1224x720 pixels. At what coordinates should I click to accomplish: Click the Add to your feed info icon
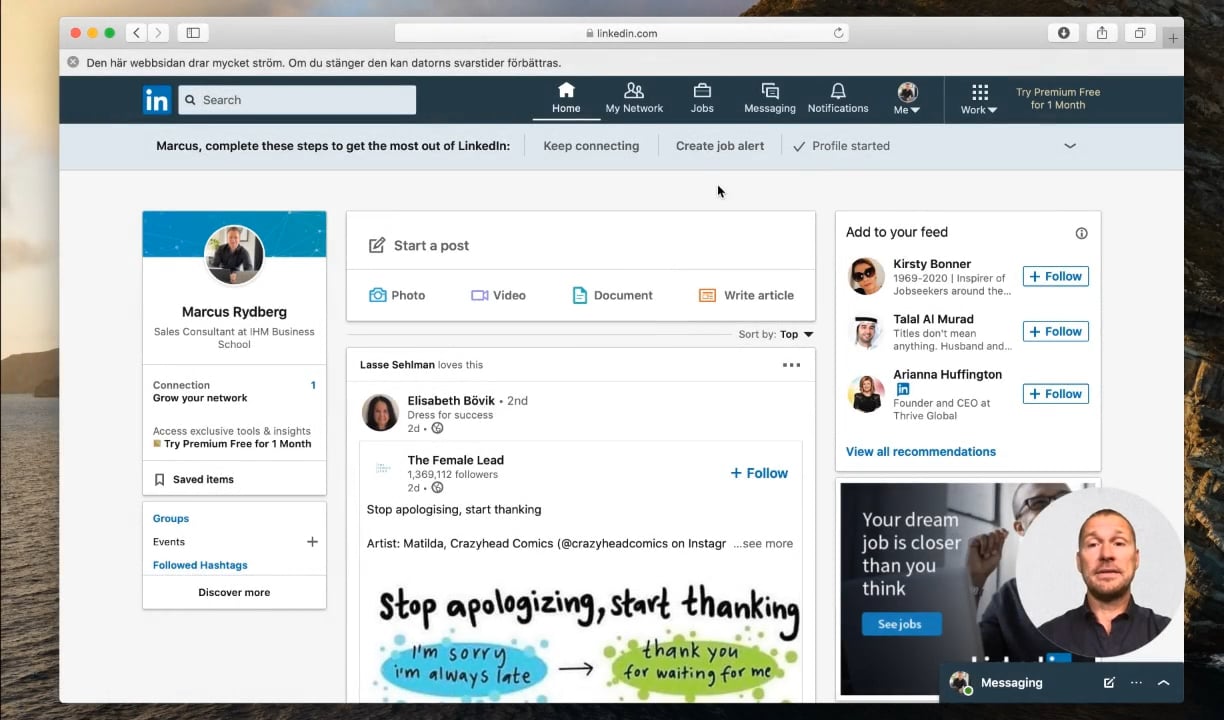(1081, 233)
